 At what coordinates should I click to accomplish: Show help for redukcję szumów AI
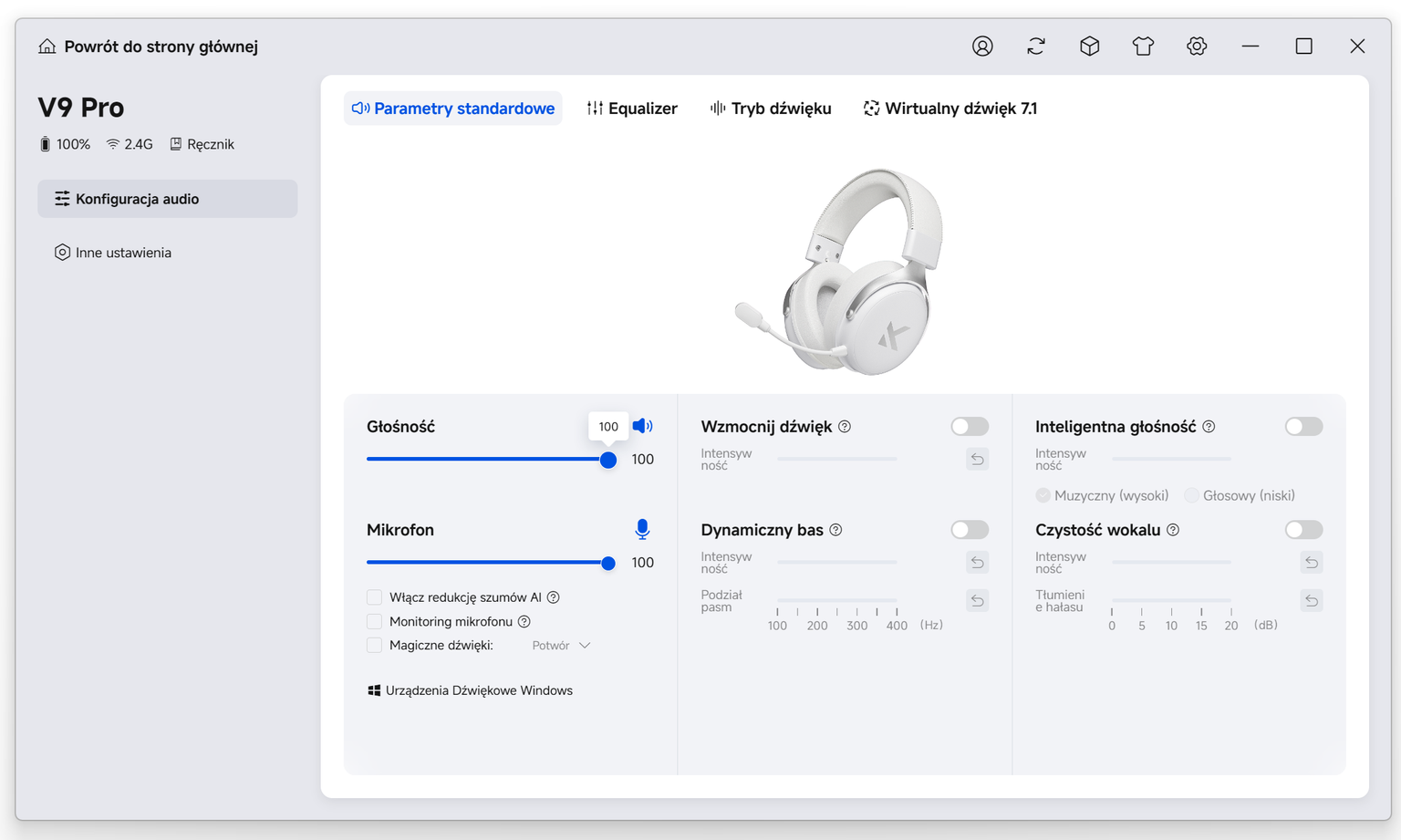(x=553, y=597)
